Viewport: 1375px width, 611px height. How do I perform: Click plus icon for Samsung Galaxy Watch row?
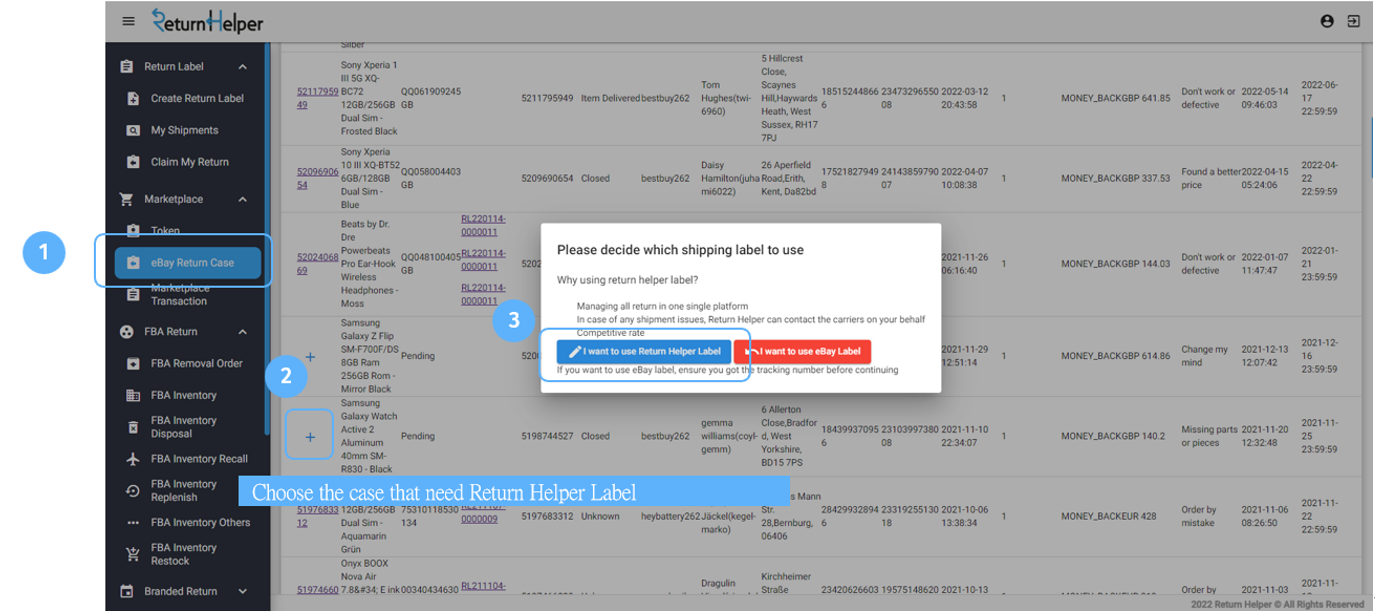[310, 437]
